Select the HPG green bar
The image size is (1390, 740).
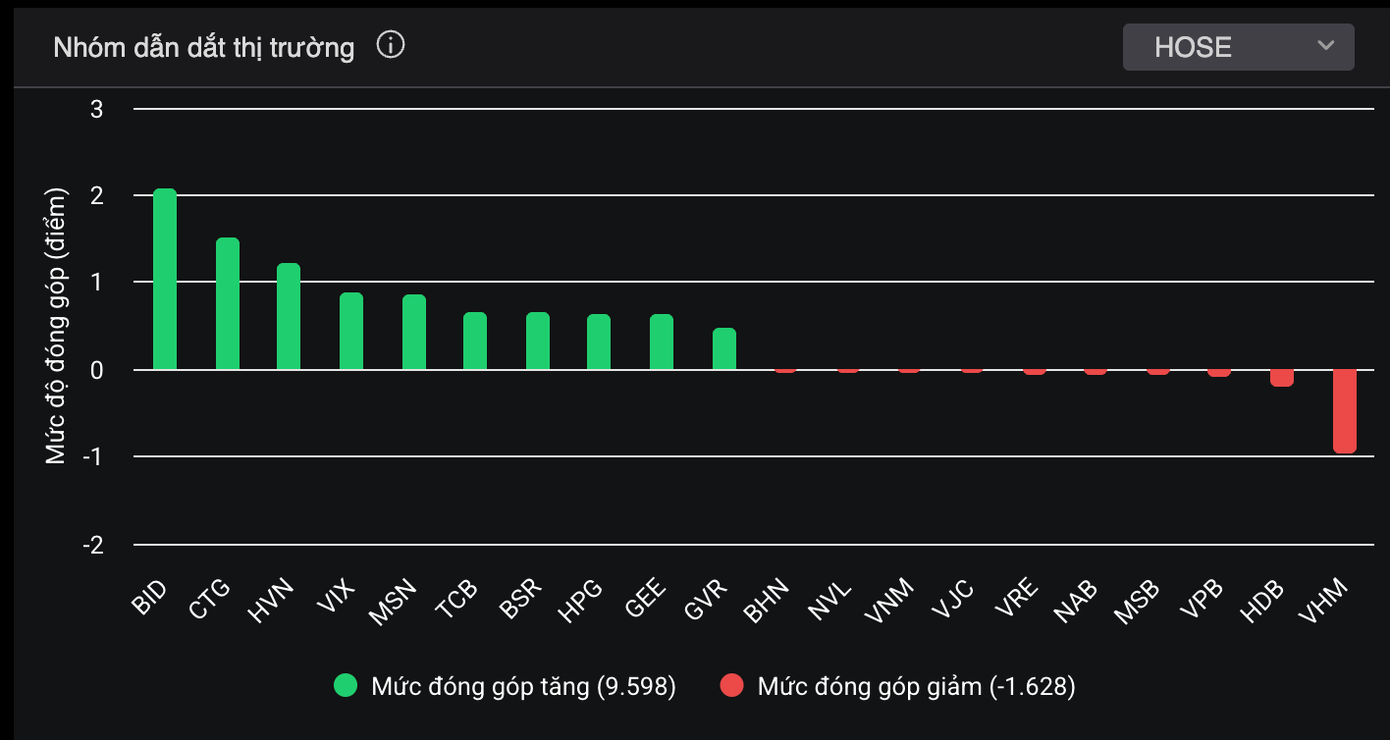pos(599,342)
